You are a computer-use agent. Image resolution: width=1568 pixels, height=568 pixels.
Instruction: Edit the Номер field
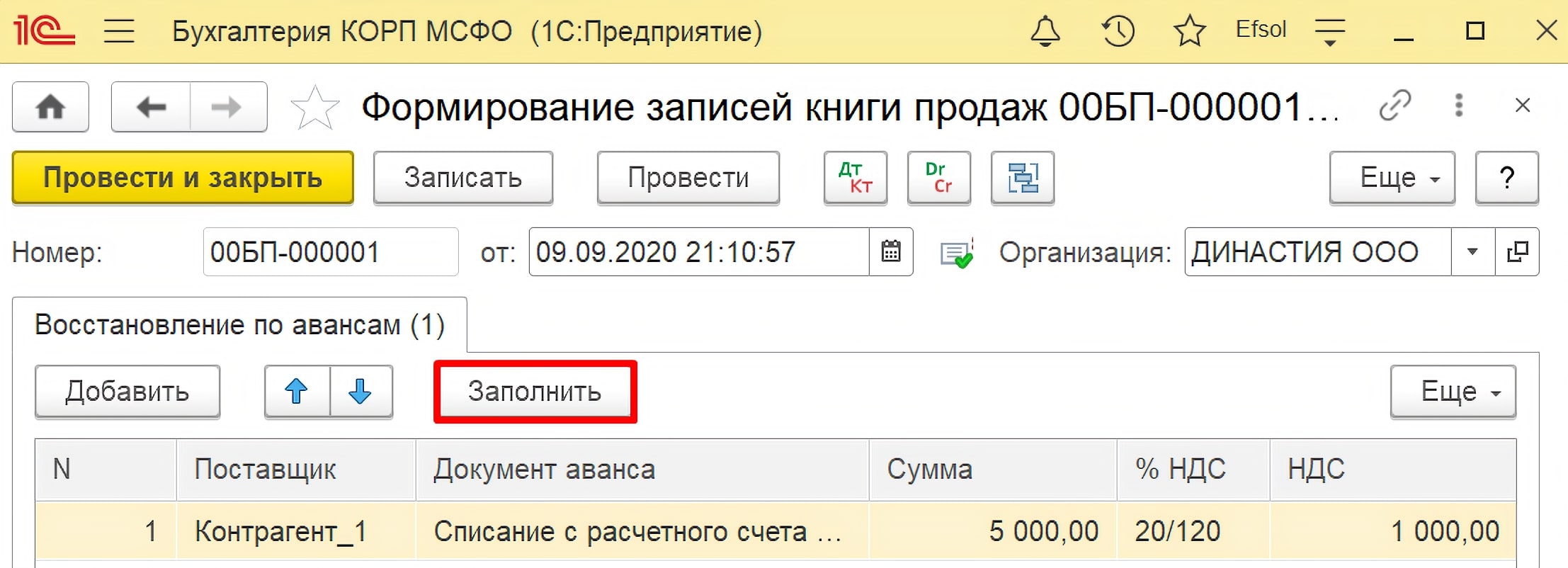click(331, 252)
